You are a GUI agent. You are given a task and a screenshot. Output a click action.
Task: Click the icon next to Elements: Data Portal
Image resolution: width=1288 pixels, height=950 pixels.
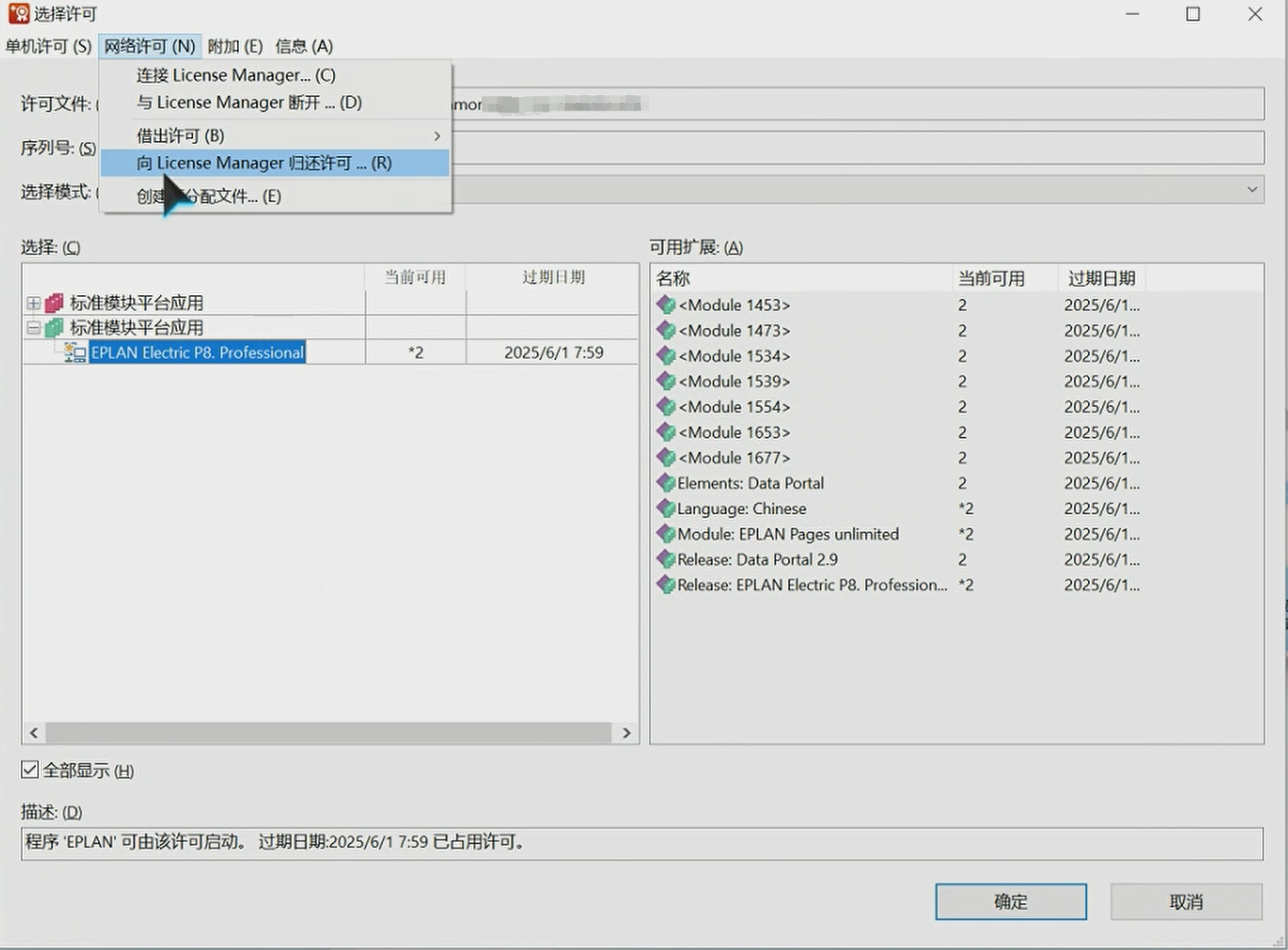tap(666, 483)
